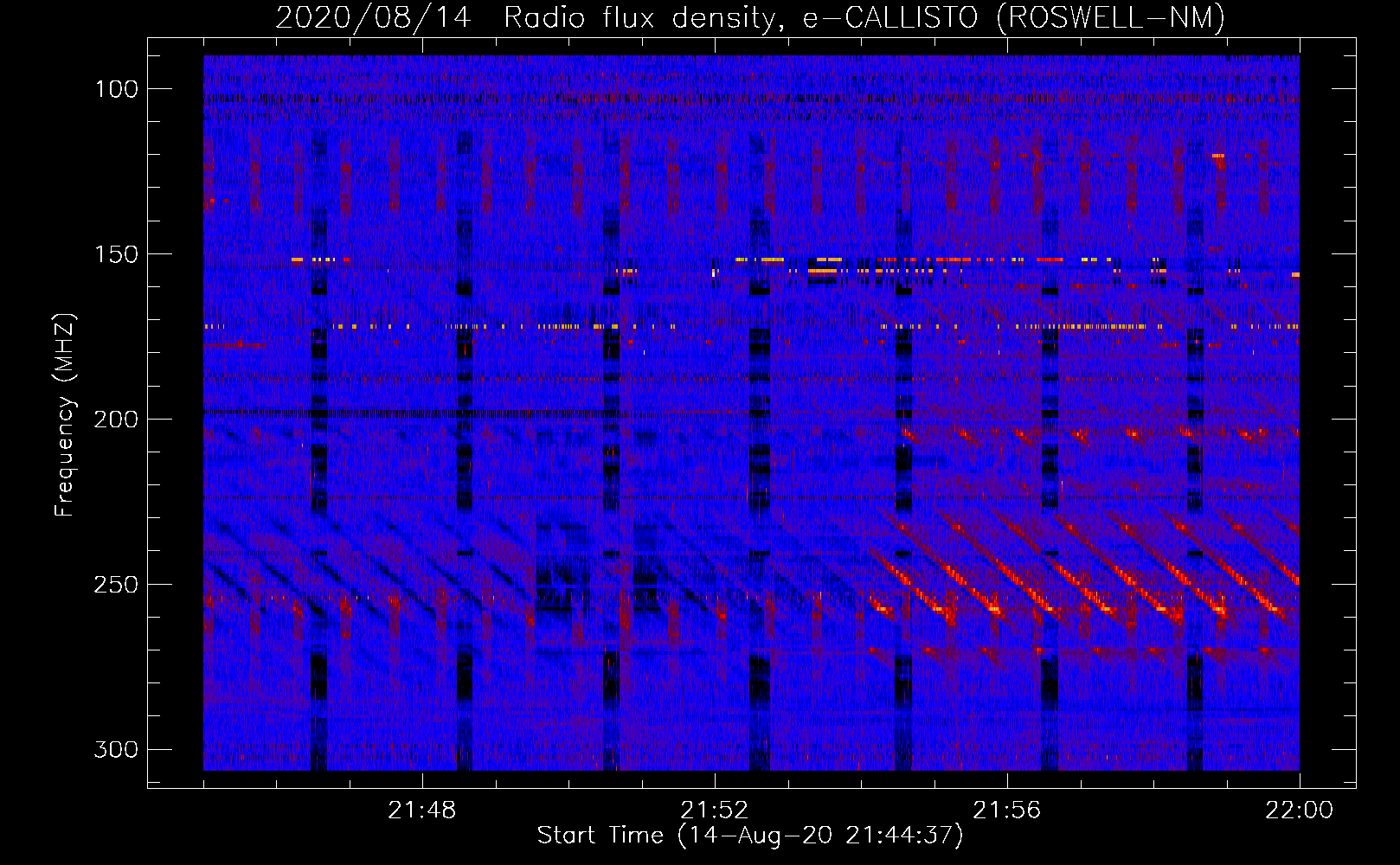The height and width of the screenshot is (865, 1400).
Task: Click the 250 frequency tick label
Action: (x=116, y=585)
